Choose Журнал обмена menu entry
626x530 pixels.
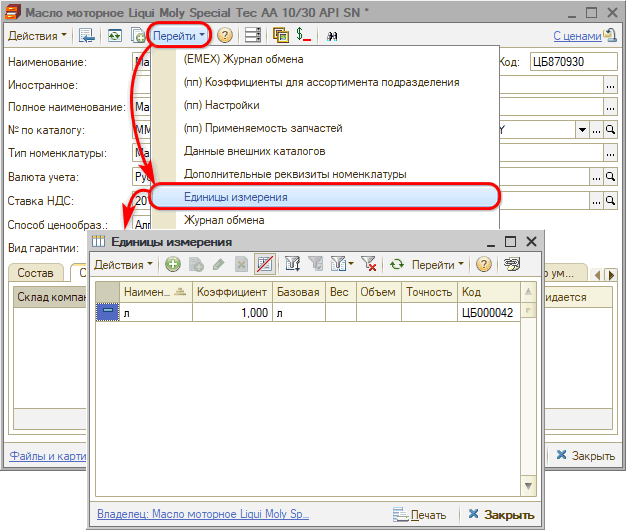[x=224, y=219]
